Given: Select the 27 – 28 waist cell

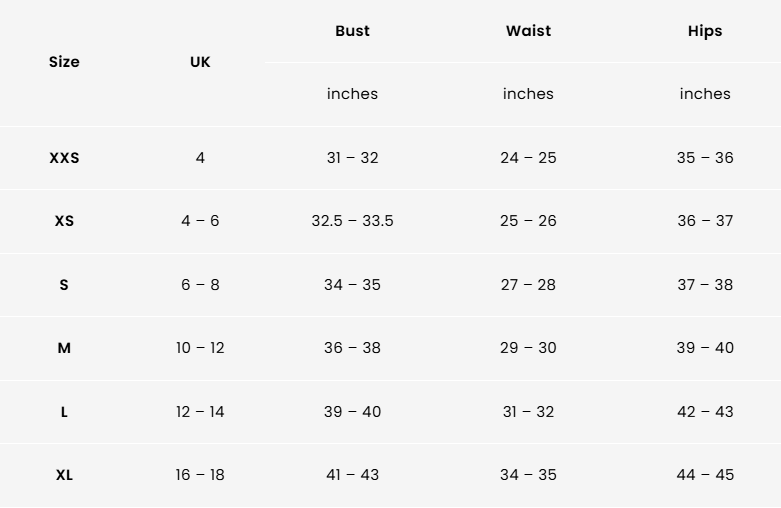Looking at the screenshot, I should [528, 285].
